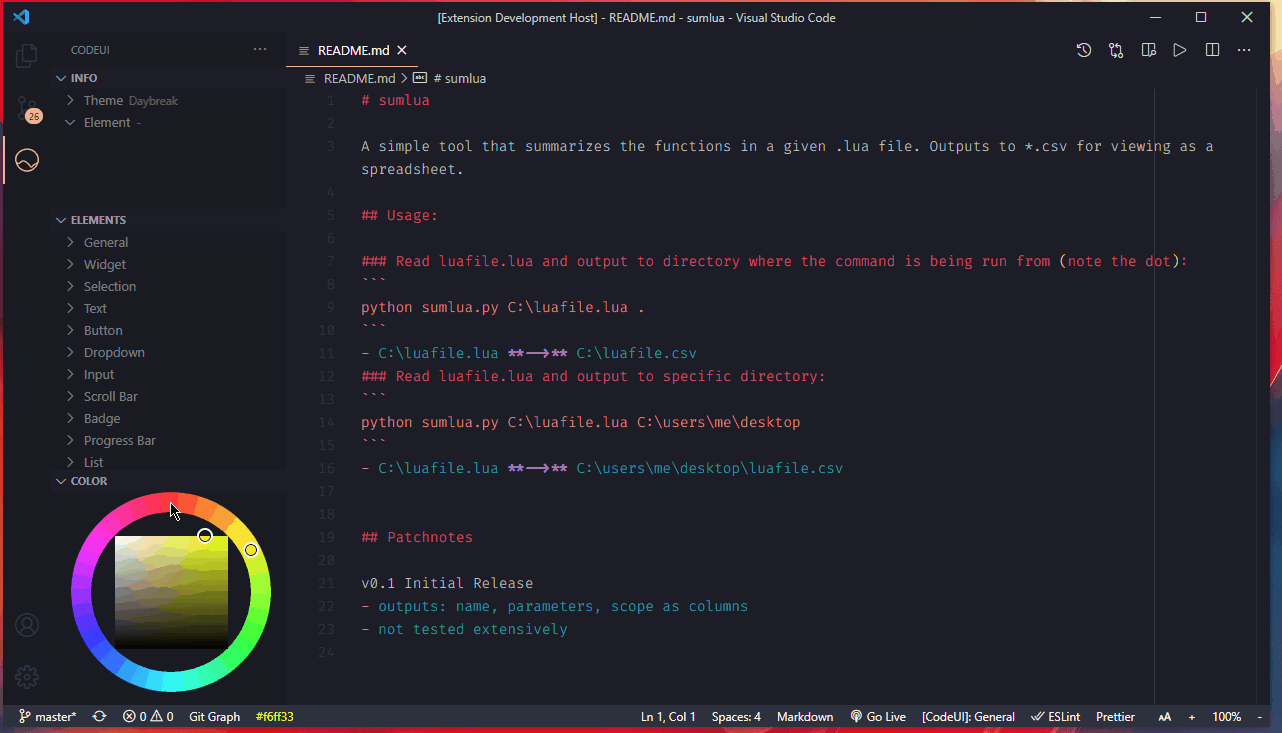Click '- not tested extensively' line
The height and width of the screenshot is (733, 1282).
click(464, 629)
